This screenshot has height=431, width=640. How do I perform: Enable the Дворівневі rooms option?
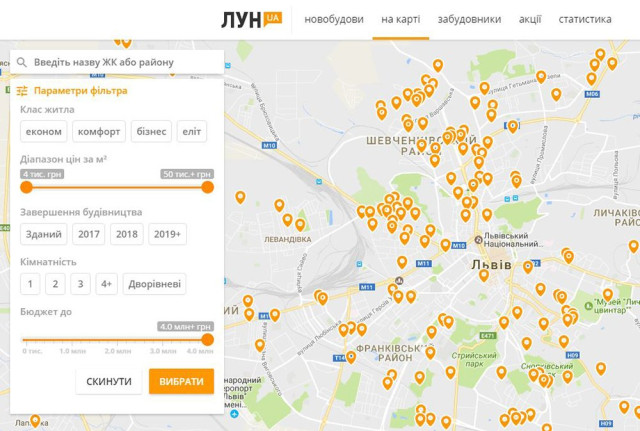coord(154,284)
